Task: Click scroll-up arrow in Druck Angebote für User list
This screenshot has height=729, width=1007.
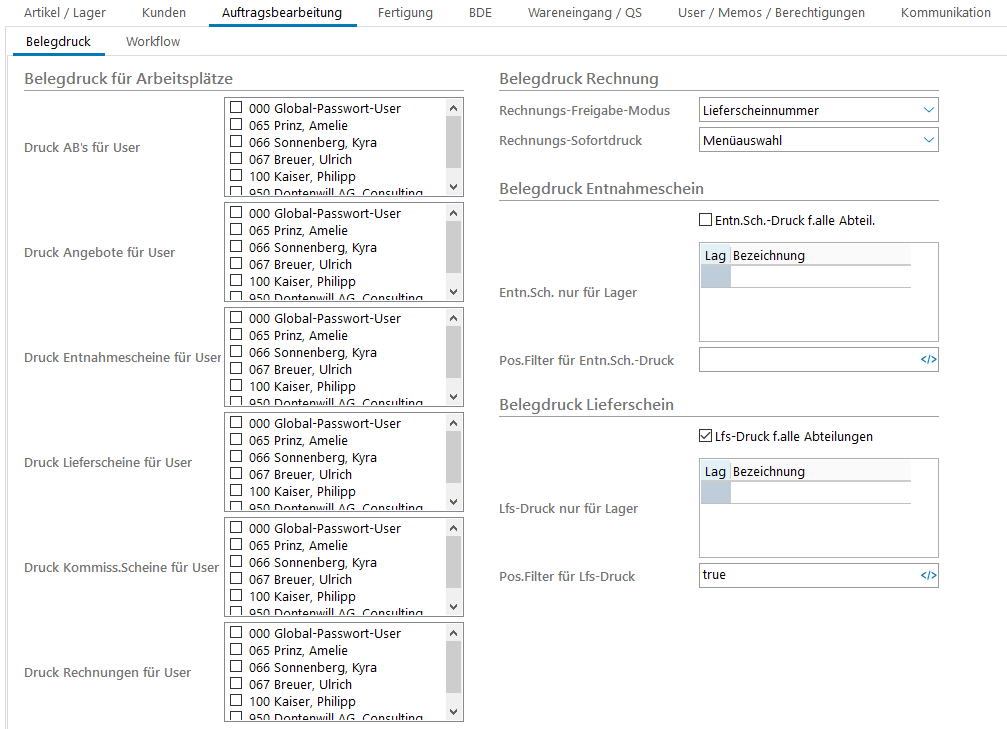Action: click(x=453, y=213)
